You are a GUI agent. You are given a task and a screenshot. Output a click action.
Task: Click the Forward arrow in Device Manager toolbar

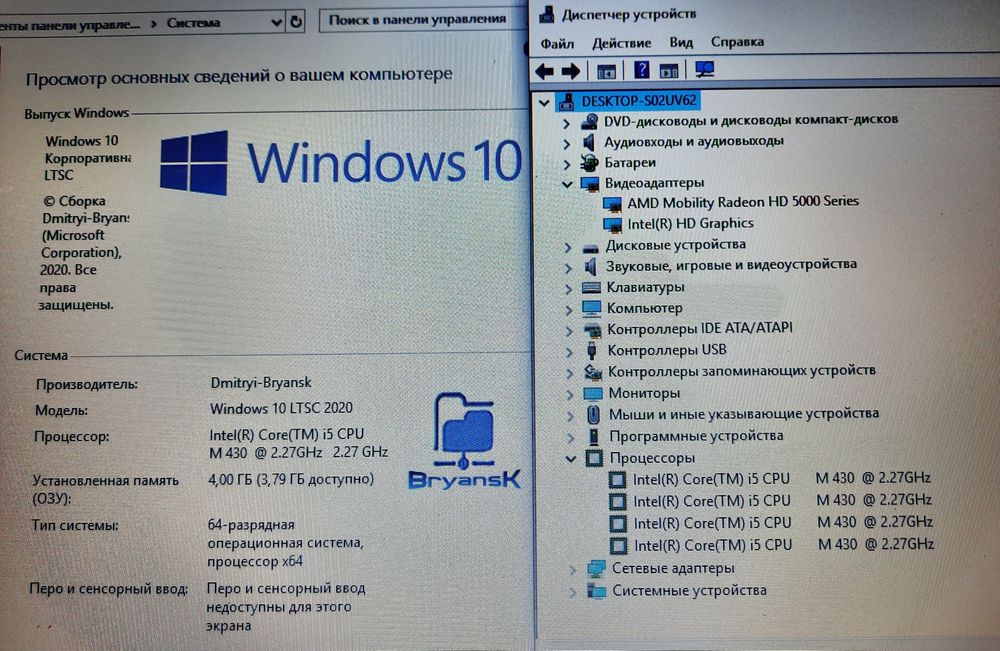click(571, 71)
